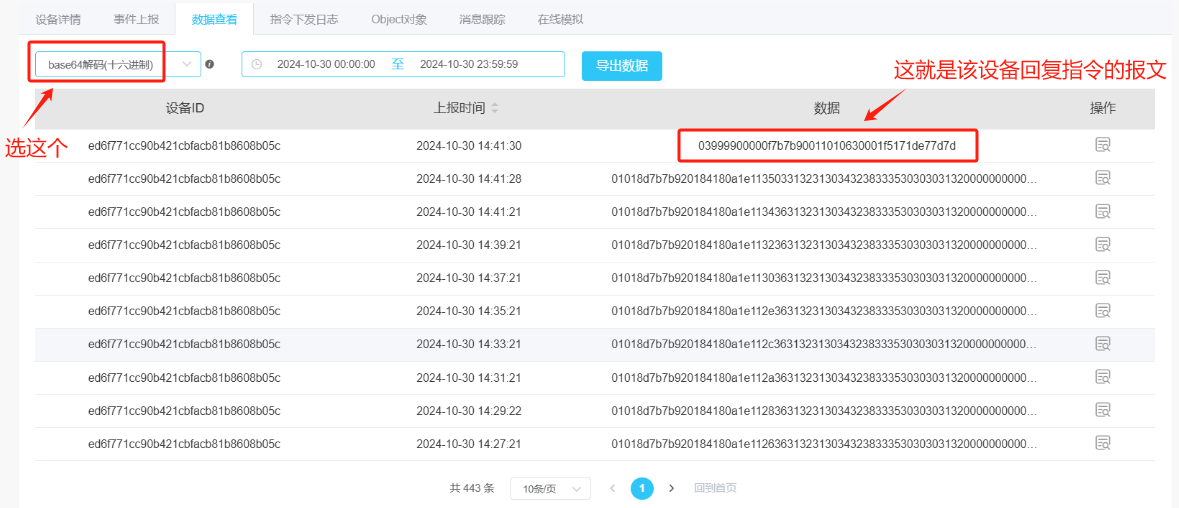Go to next page arrow
This screenshot has width=1179, height=508.
point(671,489)
